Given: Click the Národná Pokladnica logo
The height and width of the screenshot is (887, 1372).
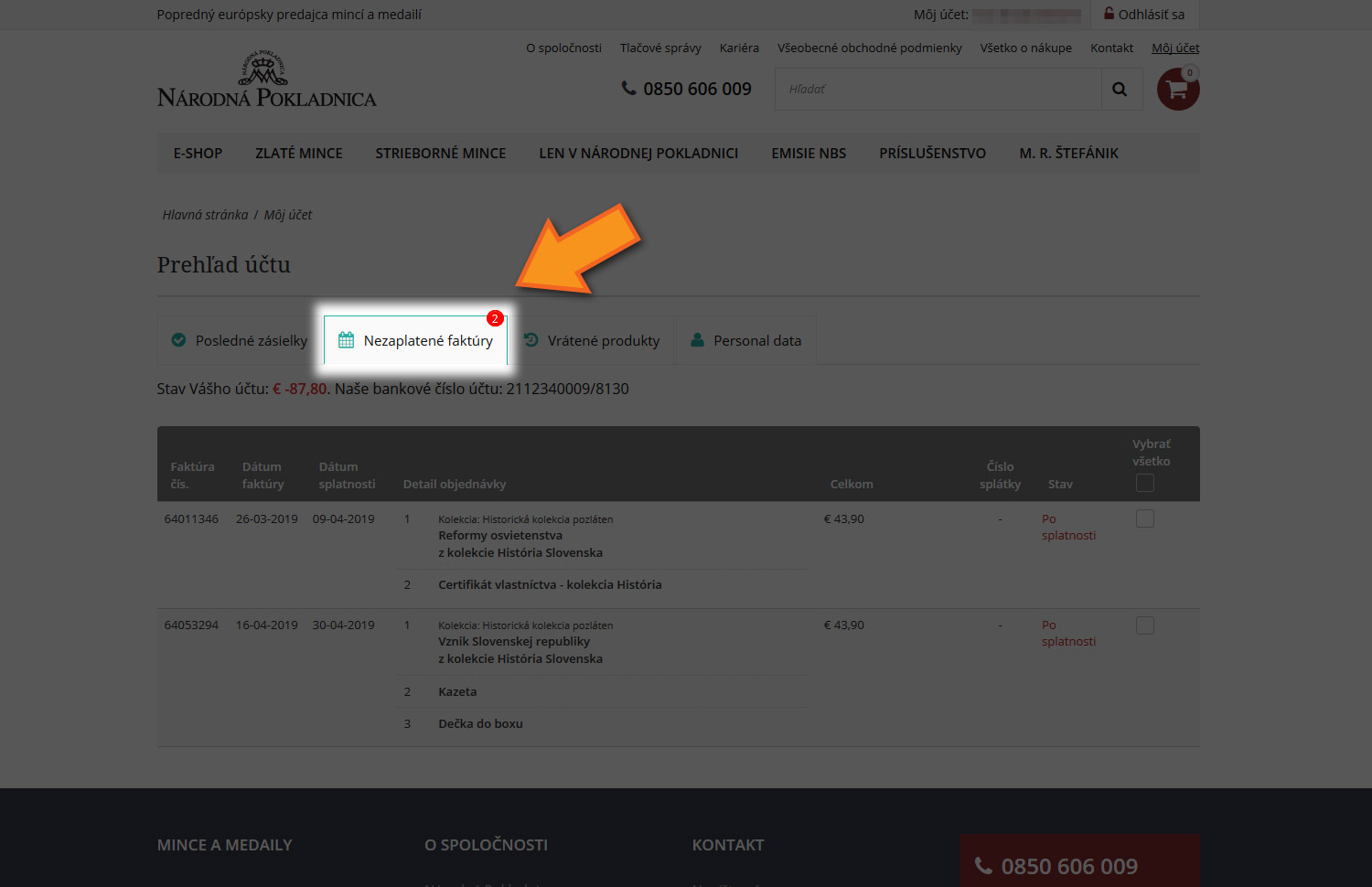Looking at the screenshot, I should tap(266, 80).
